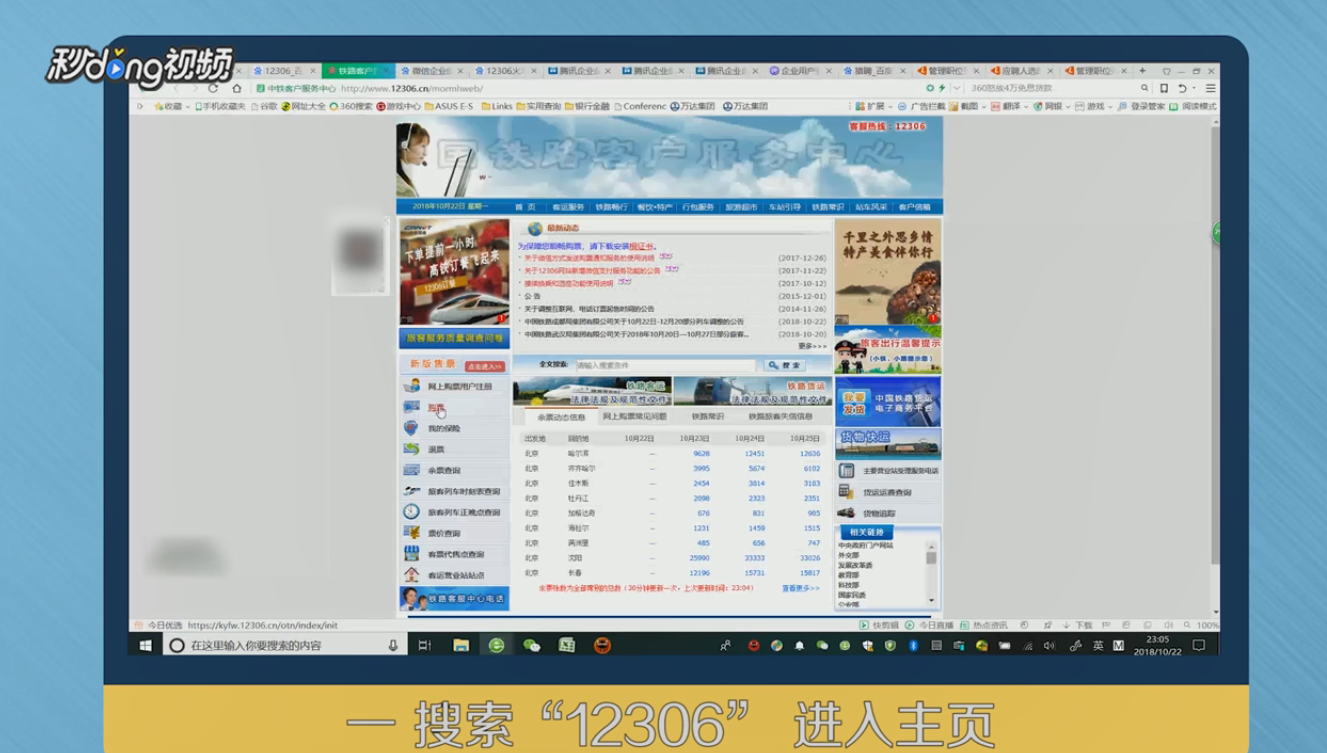
Task: Expand the 收藏 bookmarks dropdown
Action: coord(187,106)
